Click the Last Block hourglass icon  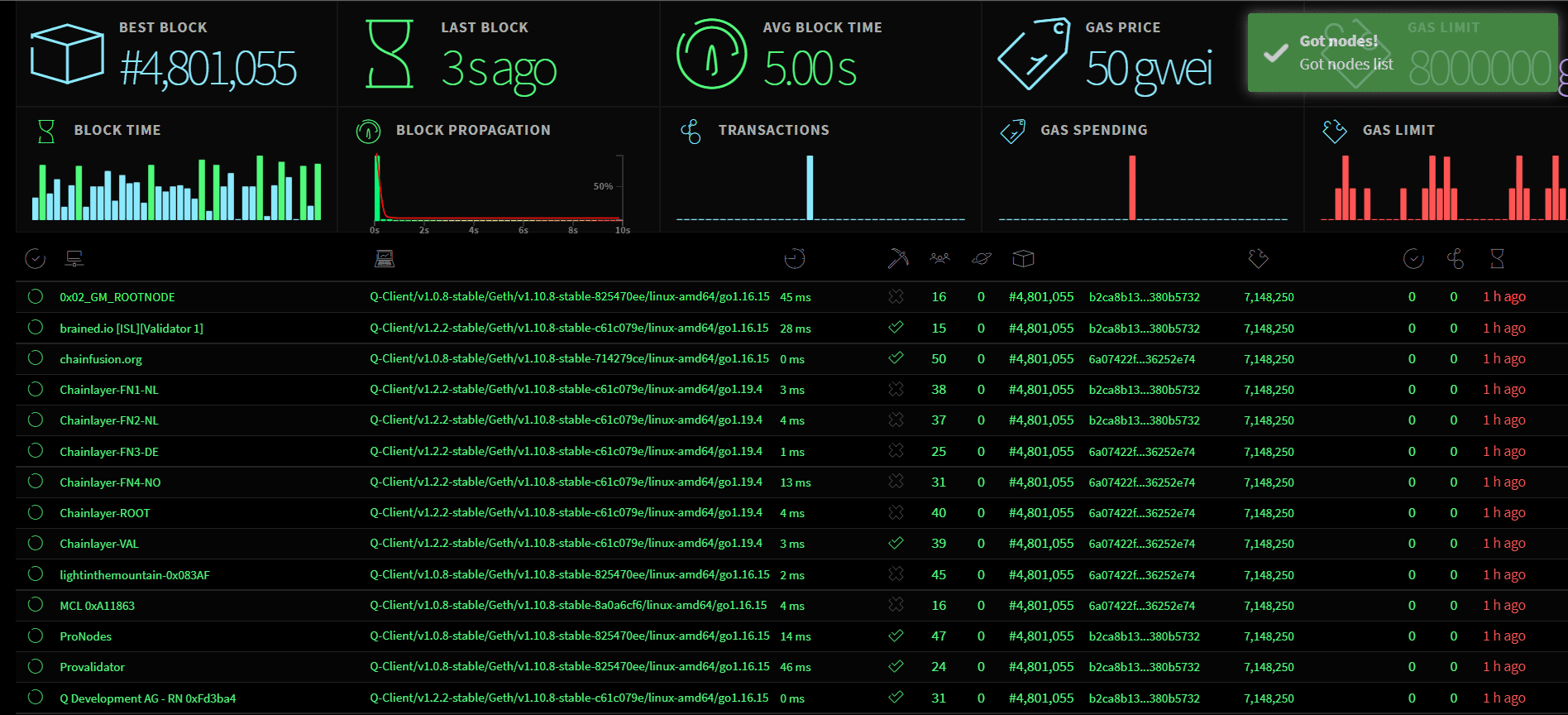tap(390, 54)
